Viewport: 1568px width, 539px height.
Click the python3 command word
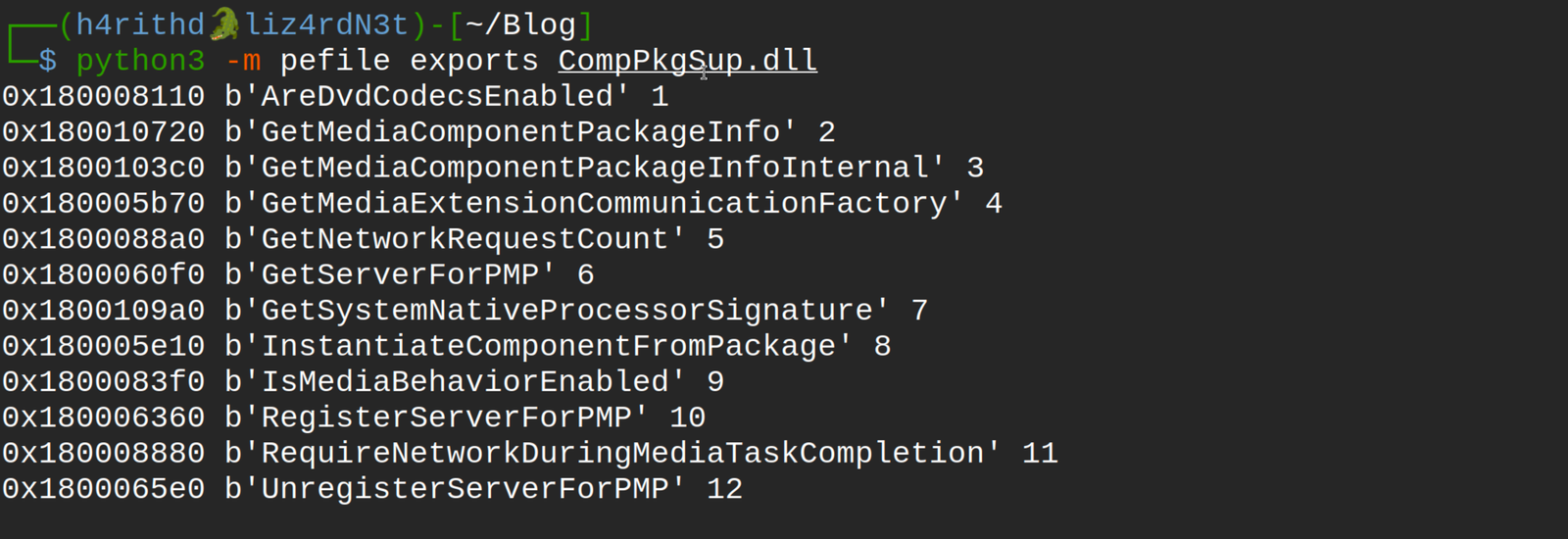click(x=141, y=61)
